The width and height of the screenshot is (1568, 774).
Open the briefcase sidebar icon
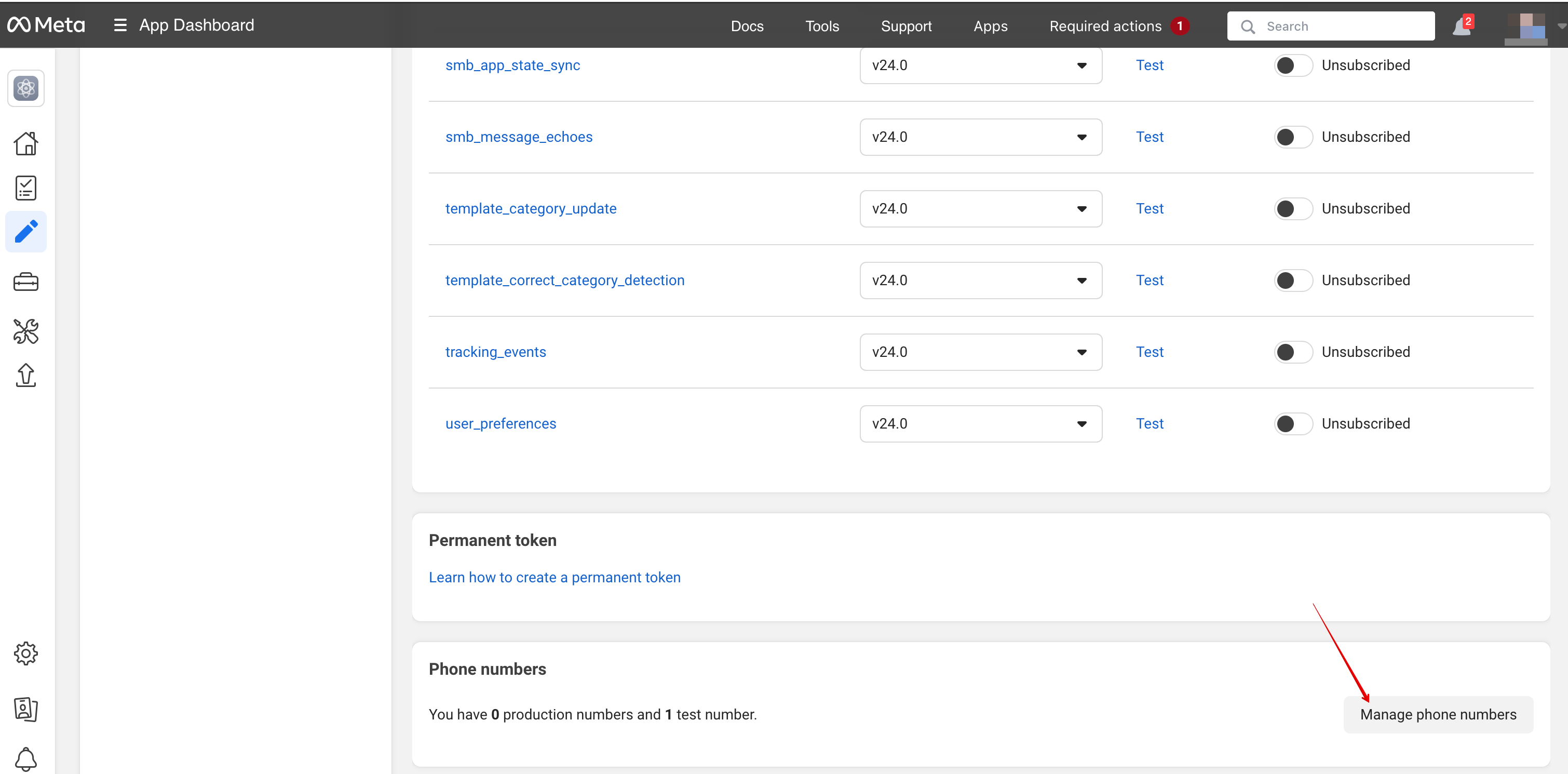pyautogui.click(x=25, y=282)
